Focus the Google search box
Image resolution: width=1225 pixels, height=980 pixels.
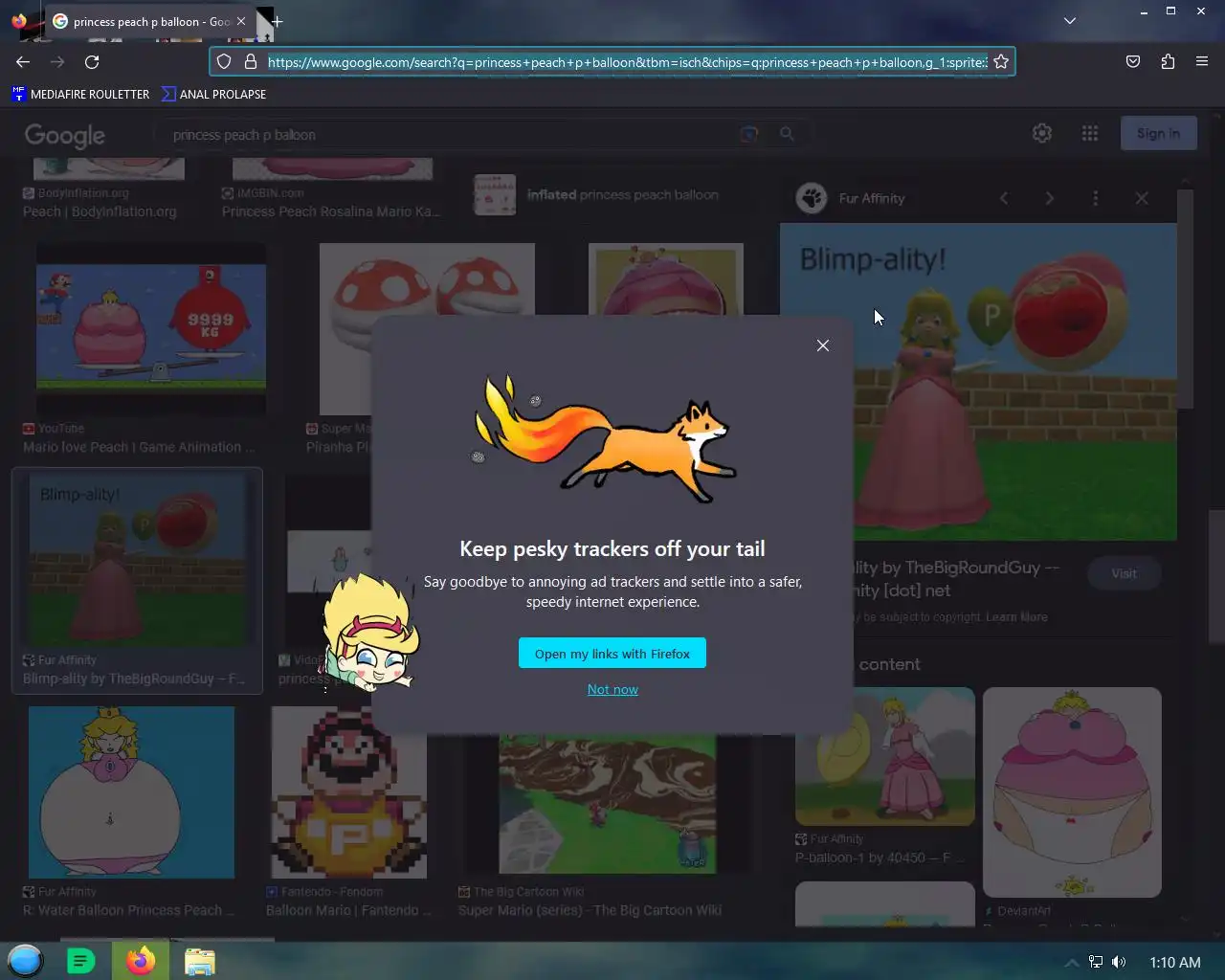(450, 135)
